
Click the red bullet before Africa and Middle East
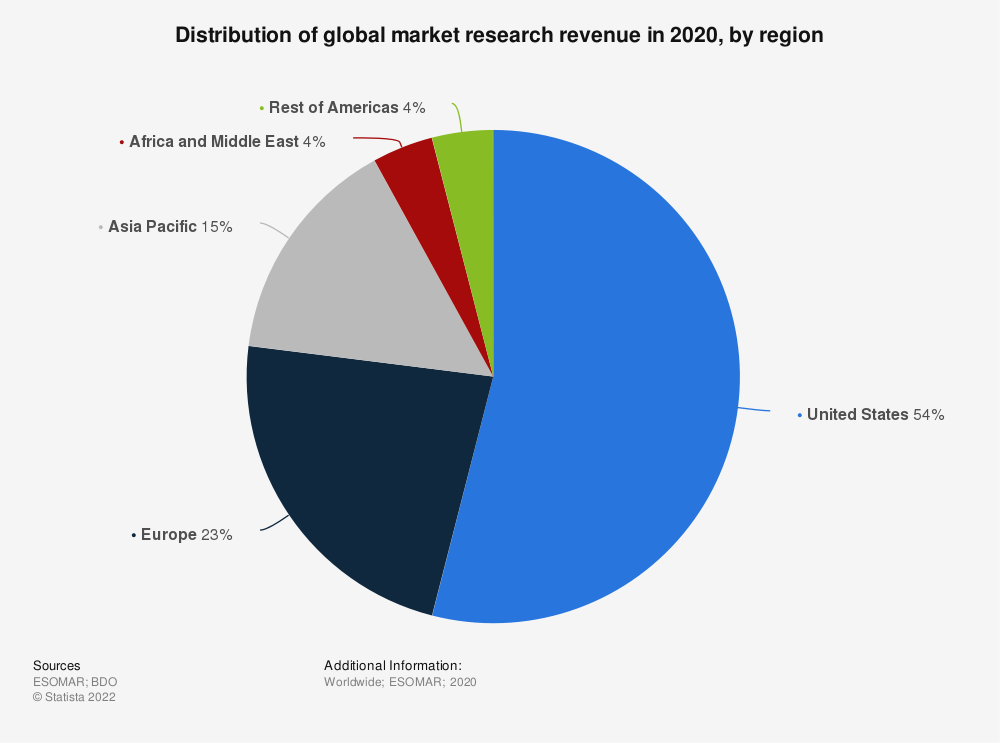tap(122, 143)
